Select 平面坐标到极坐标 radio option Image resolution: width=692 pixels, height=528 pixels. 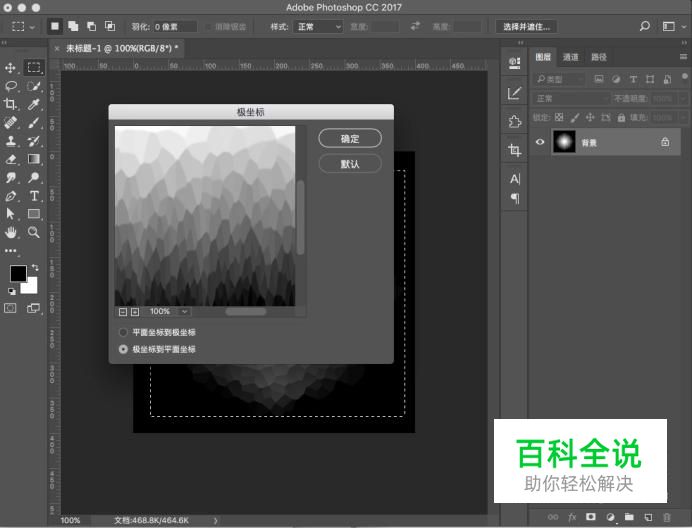(123, 332)
